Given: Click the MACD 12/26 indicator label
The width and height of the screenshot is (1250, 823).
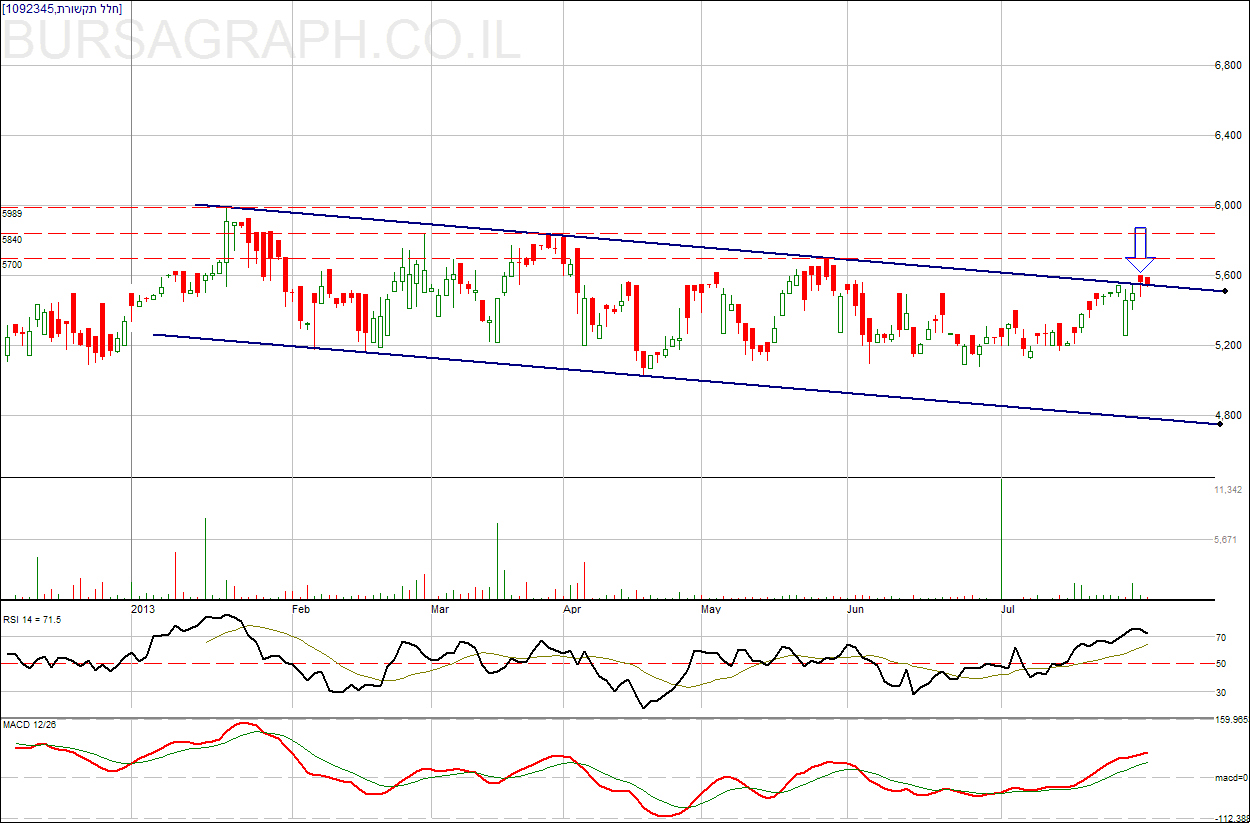Looking at the screenshot, I should tap(29, 724).
